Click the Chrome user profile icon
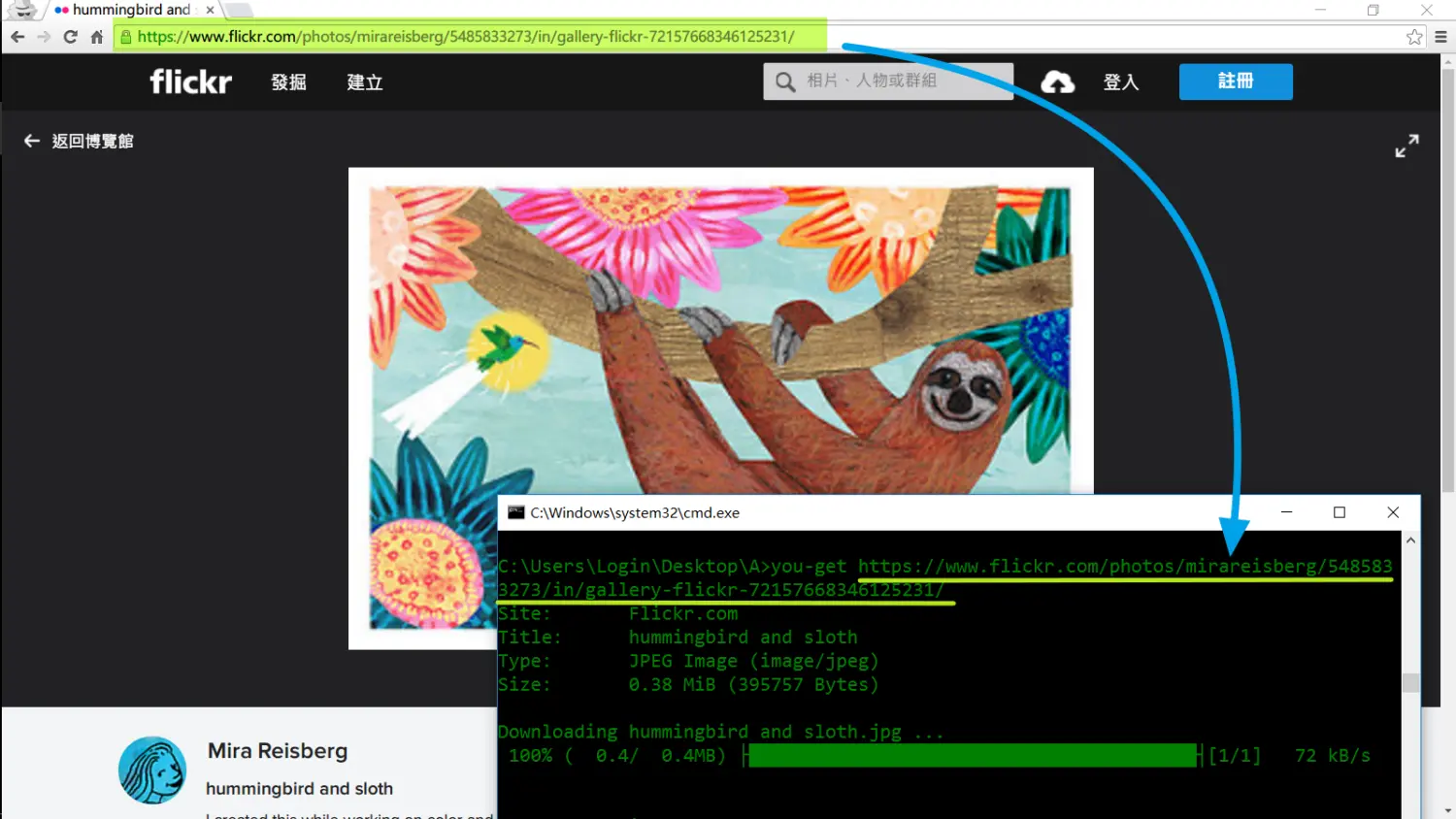Image resolution: width=1456 pixels, height=819 pixels. pyautogui.click(x=21, y=10)
